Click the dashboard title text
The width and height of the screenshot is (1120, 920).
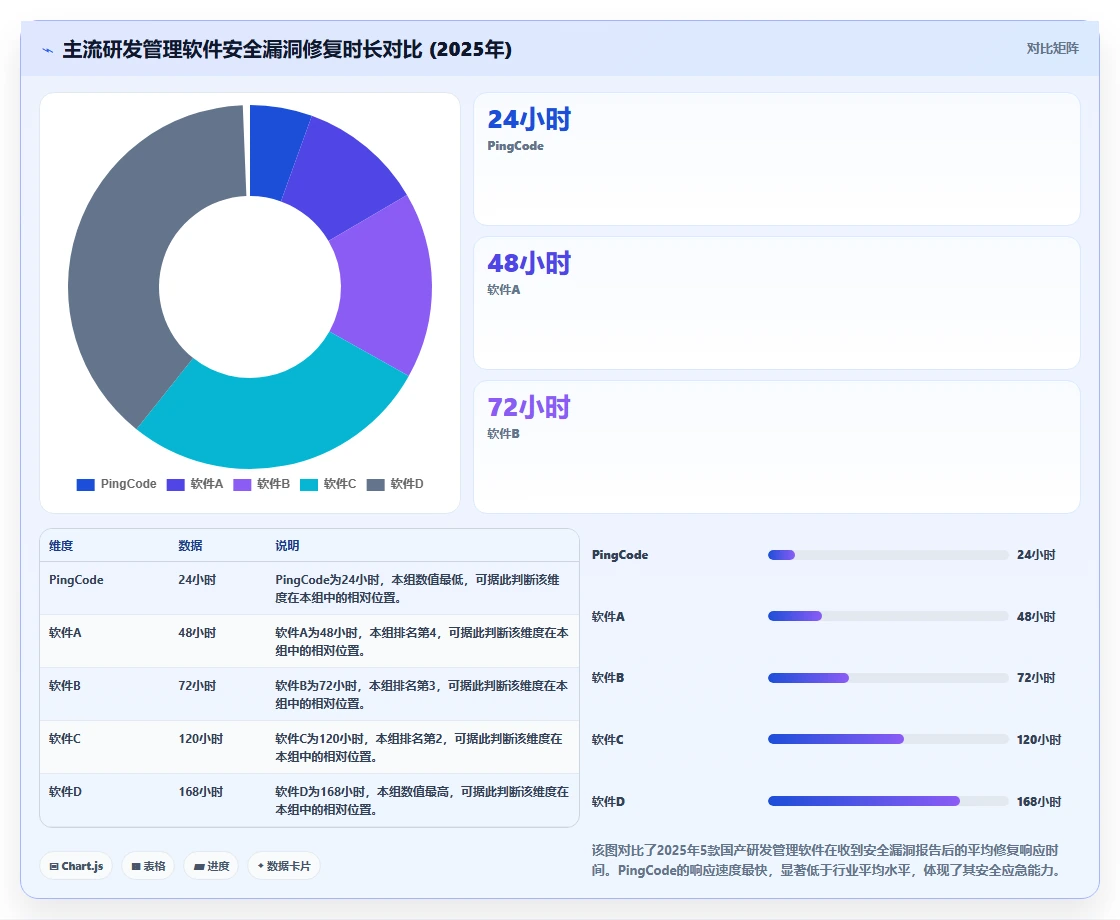pyautogui.click(x=287, y=49)
